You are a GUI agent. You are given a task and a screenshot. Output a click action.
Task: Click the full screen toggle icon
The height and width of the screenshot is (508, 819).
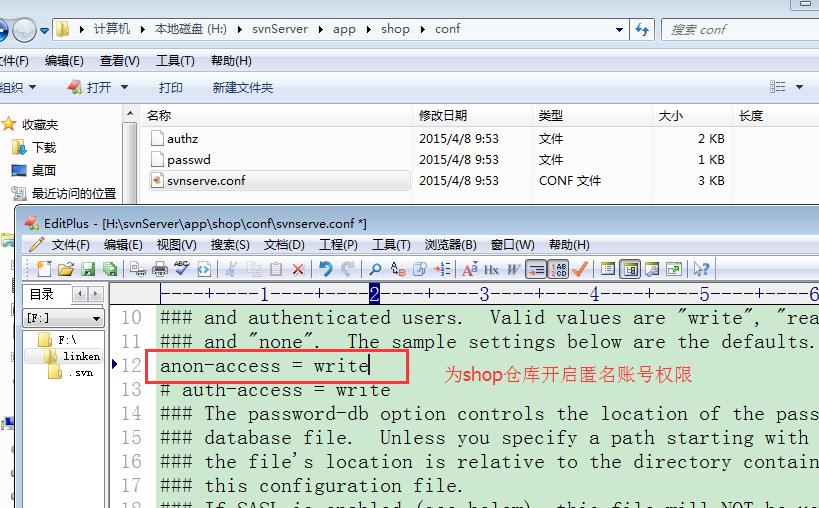[x=674, y=269]
